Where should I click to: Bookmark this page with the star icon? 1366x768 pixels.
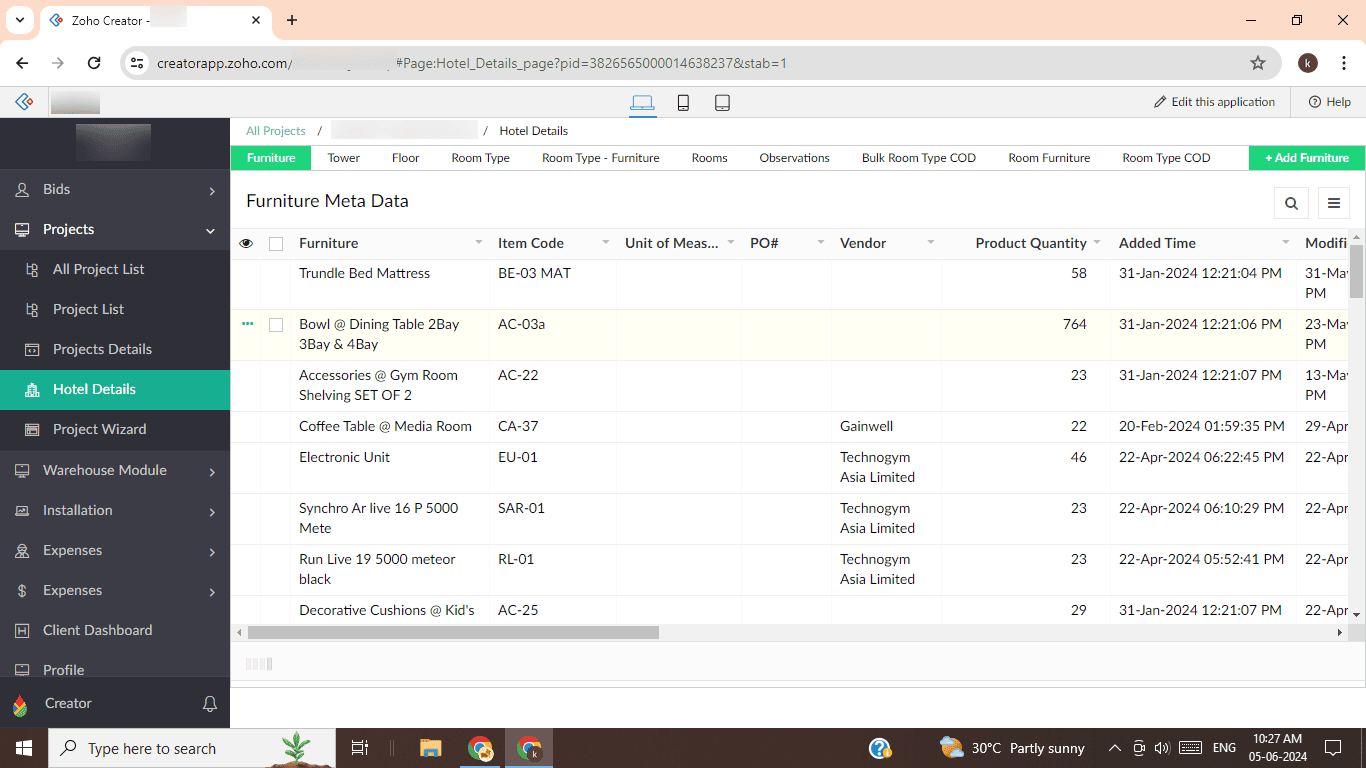tap(1258, 63)
